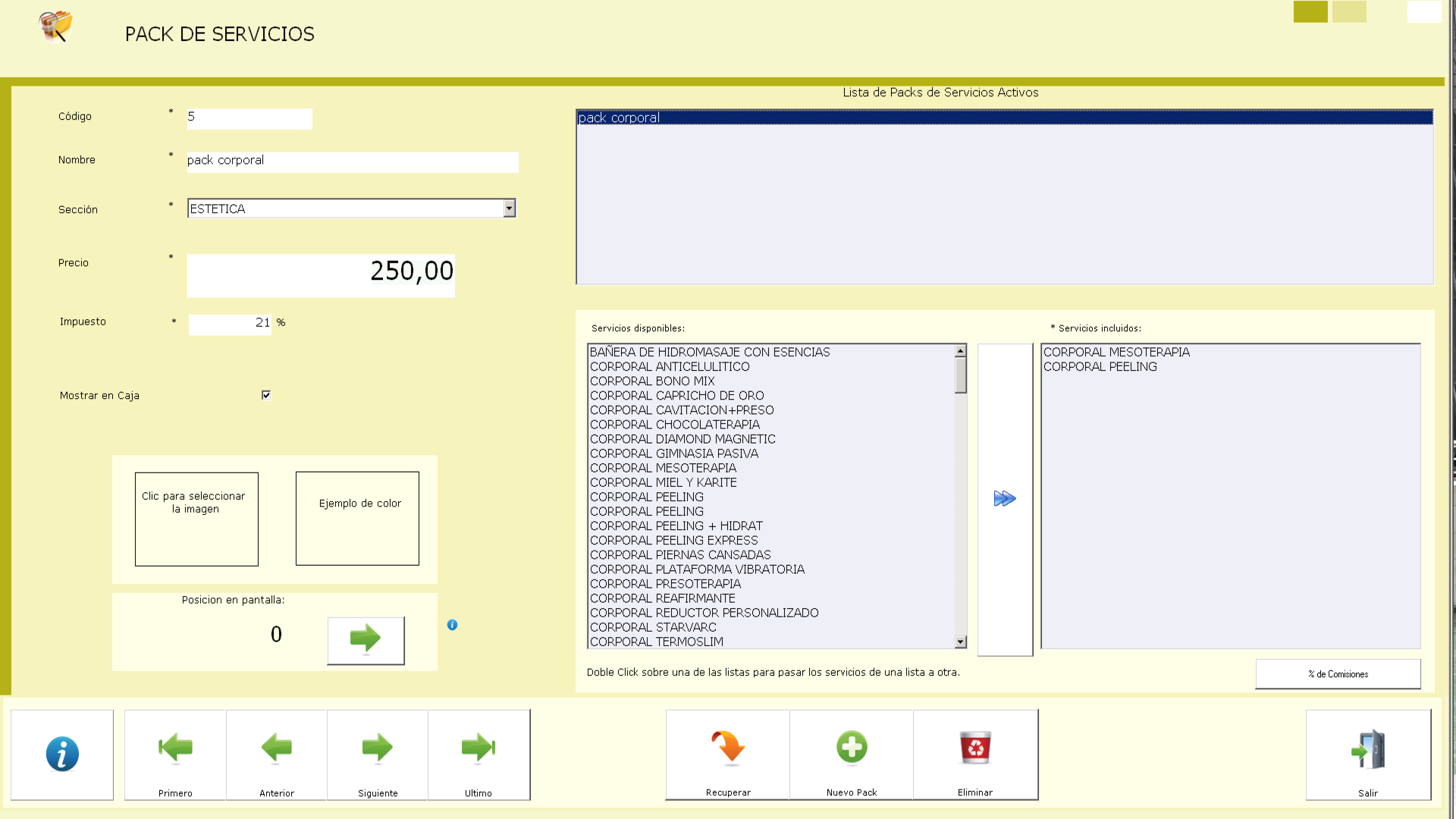Open the Sección ESTETICA dropdown
The width and height of the screenshot is (1456, 819).
pyautogui.click(x=510, y=209)
